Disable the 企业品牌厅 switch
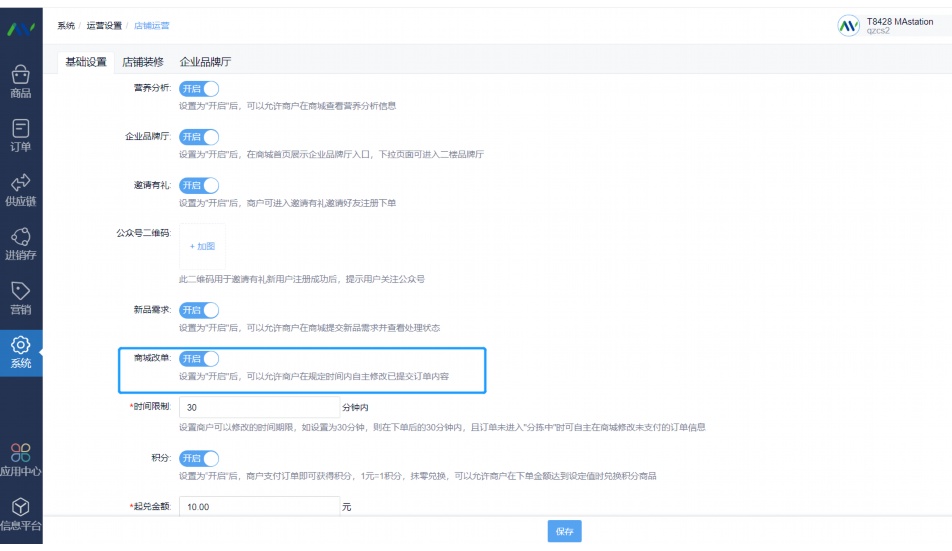 [198, 137]
